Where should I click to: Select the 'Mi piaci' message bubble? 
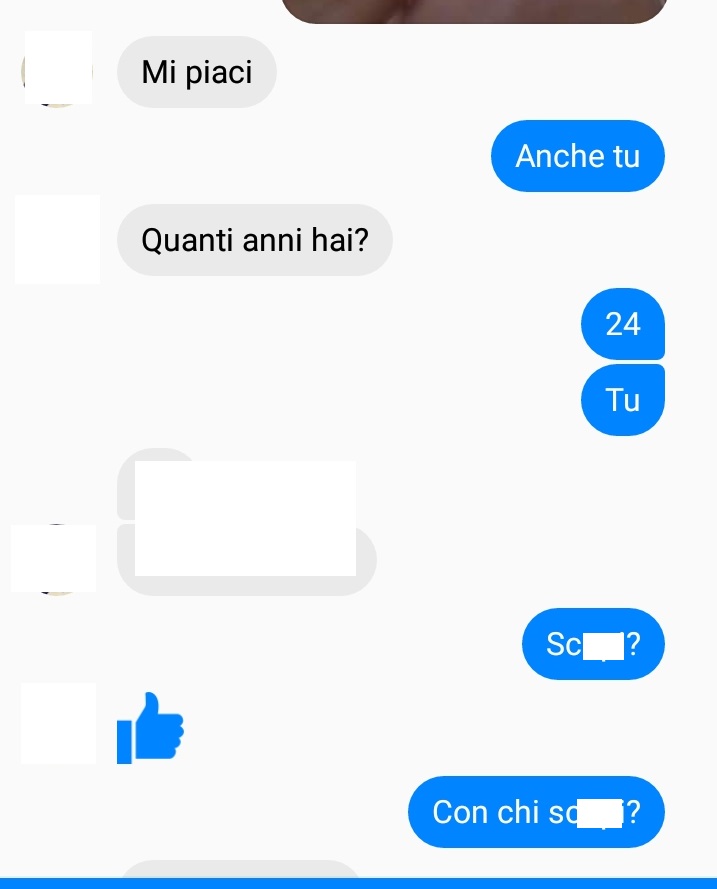click(197, 72)
